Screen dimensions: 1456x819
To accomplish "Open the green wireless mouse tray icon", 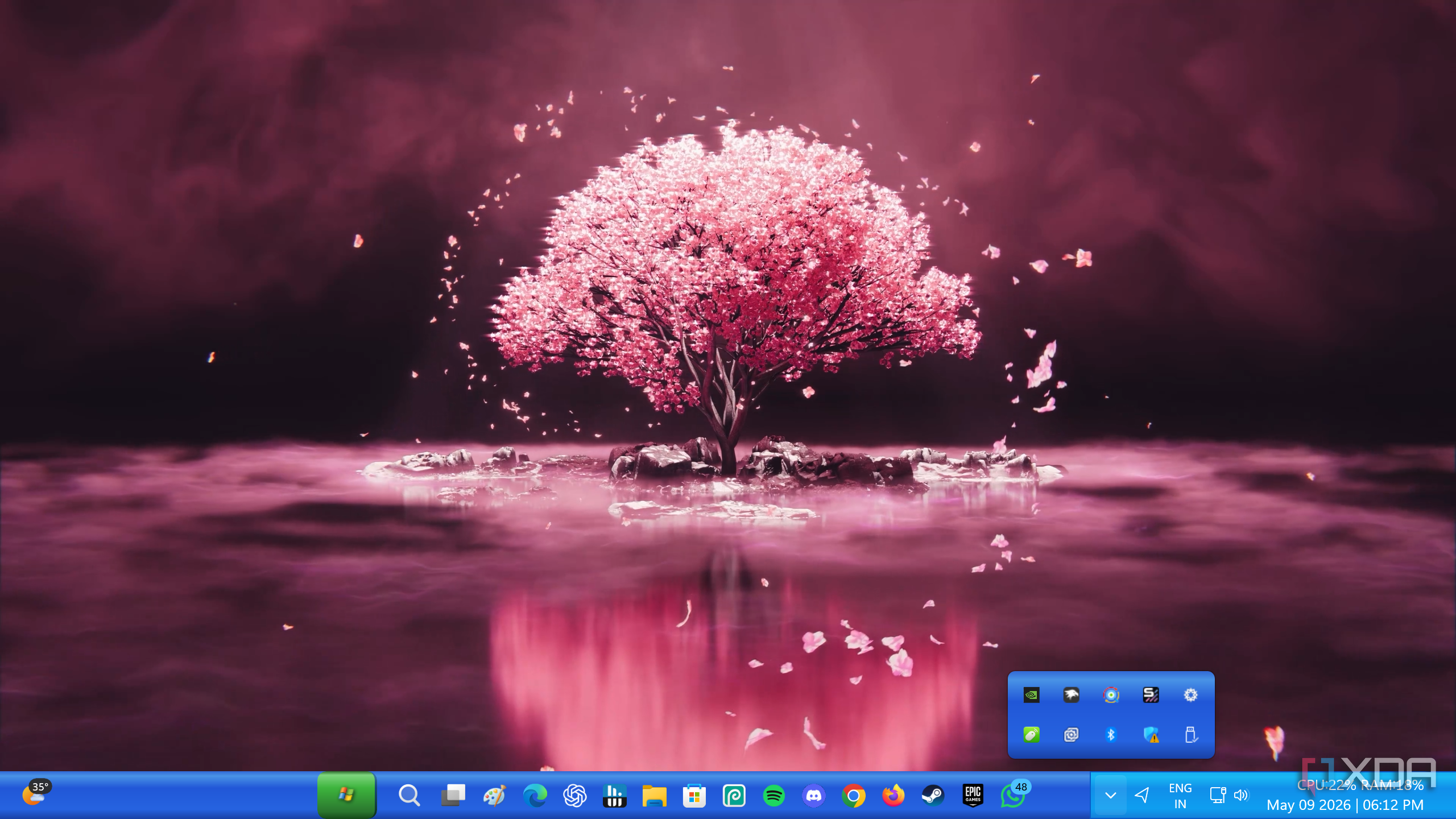I will coord(1031,735).
